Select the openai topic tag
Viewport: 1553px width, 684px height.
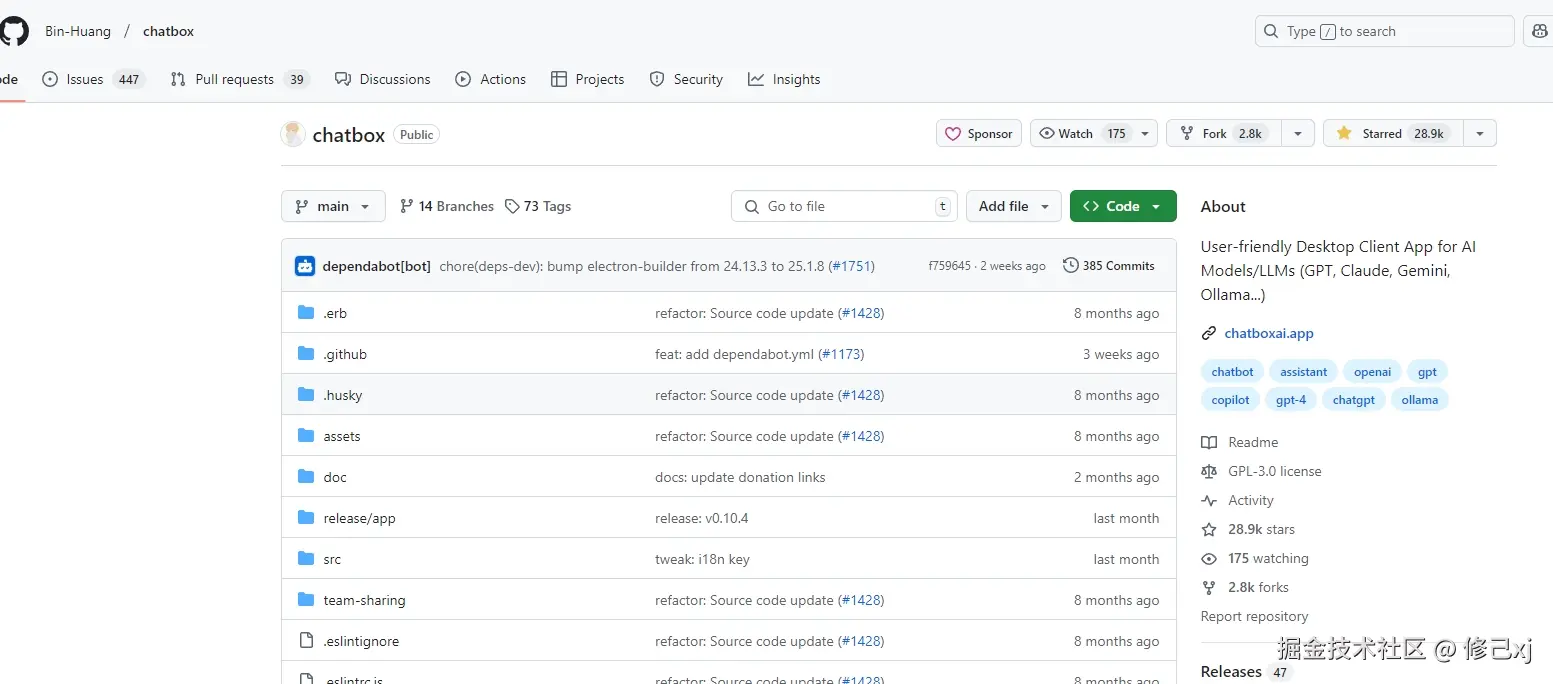(1372, 372)
